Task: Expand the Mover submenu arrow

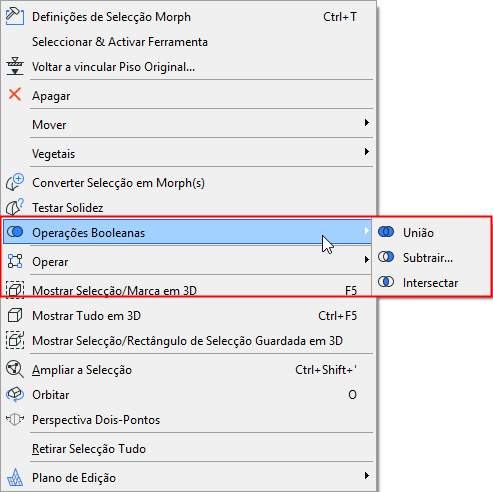Action: (367, 123)
